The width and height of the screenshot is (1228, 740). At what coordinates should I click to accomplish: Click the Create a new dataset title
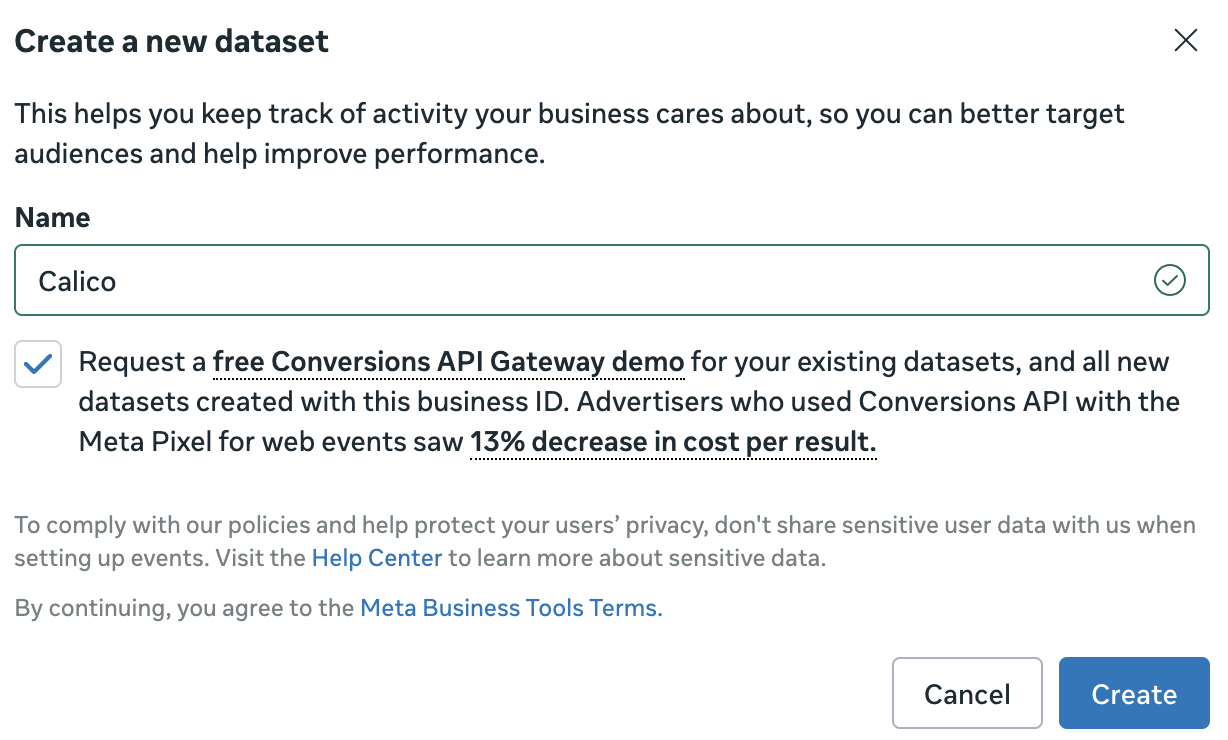point(171,41)
